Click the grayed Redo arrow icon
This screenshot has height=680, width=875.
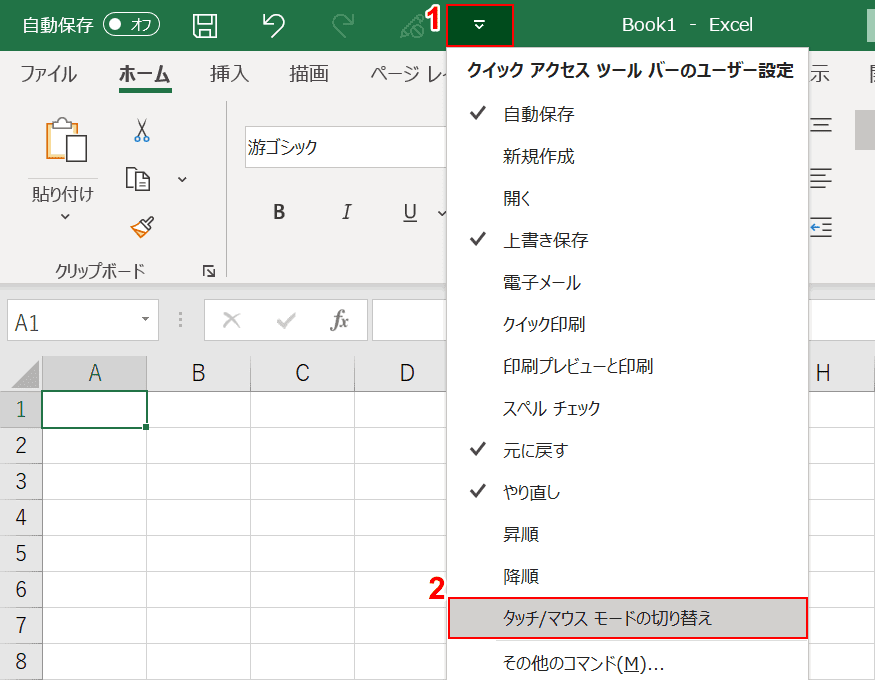click(343, 25)
